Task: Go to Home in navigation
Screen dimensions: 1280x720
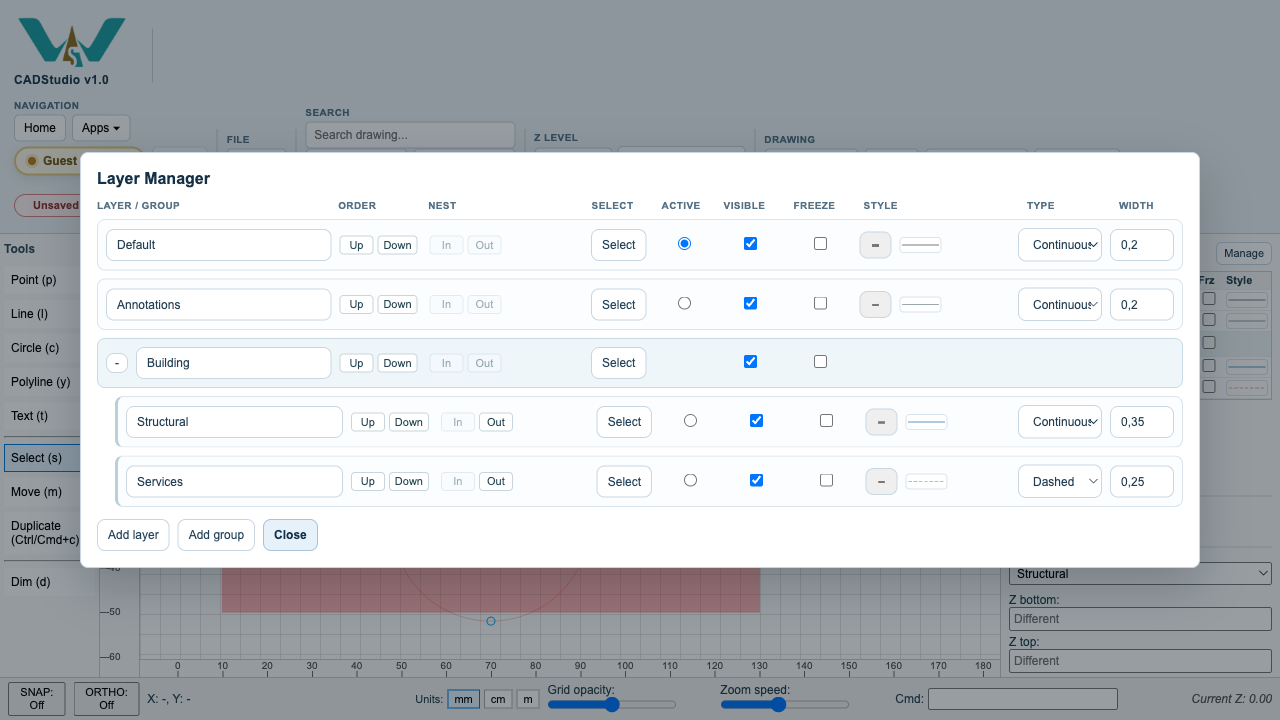Action: coord(40,128)
